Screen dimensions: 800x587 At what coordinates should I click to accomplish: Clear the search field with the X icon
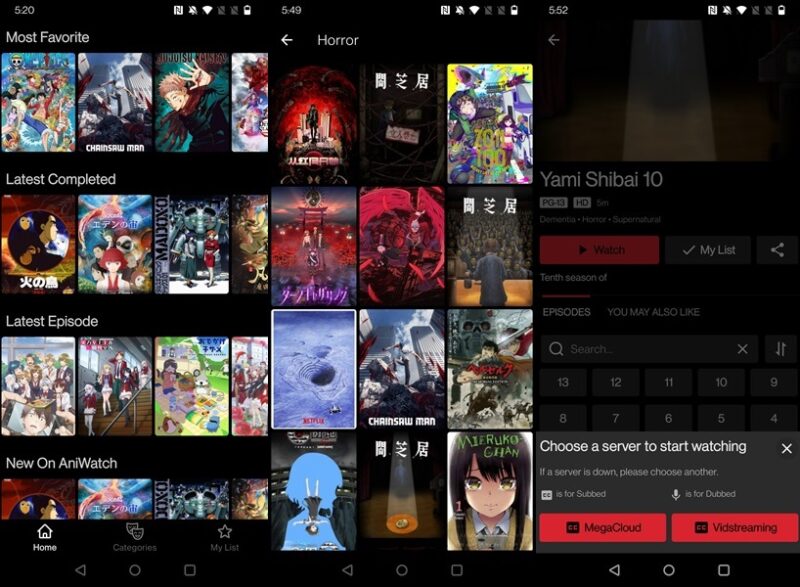pyautogui.click(x=743, y=349)
